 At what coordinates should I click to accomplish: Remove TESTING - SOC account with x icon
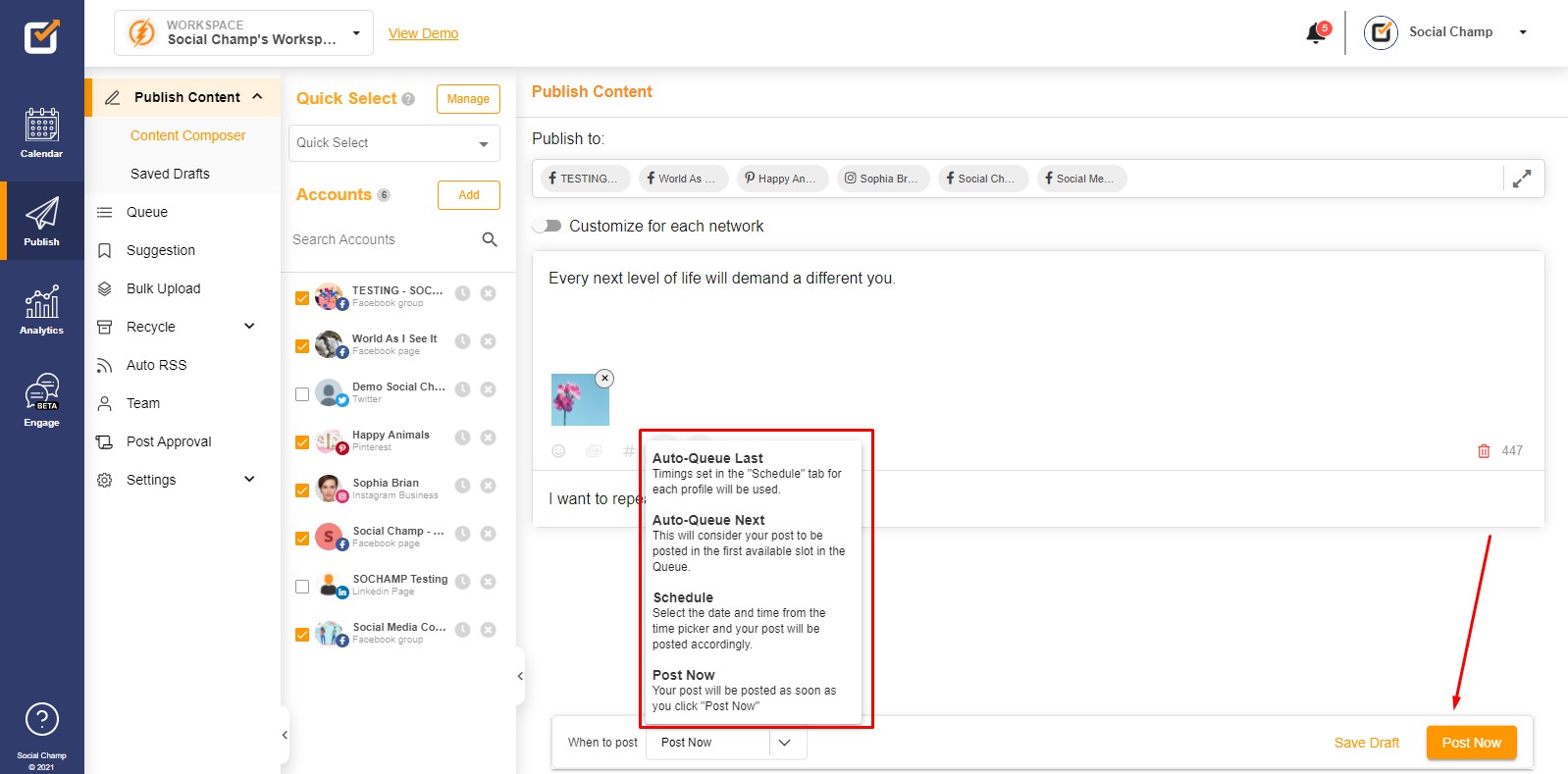tap(488, 293)
